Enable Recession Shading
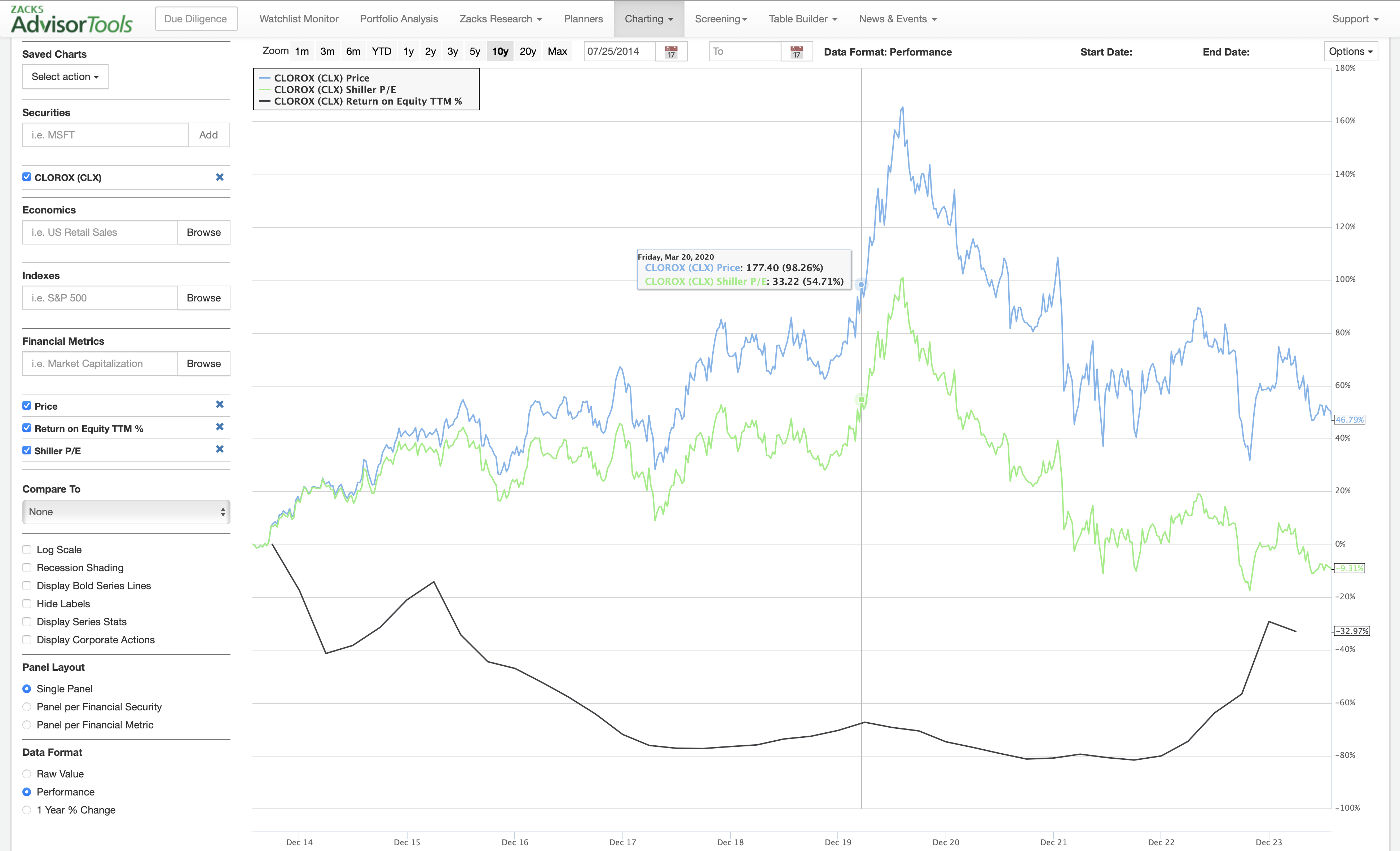1400x851 pixels. click(x=27, y=568)
